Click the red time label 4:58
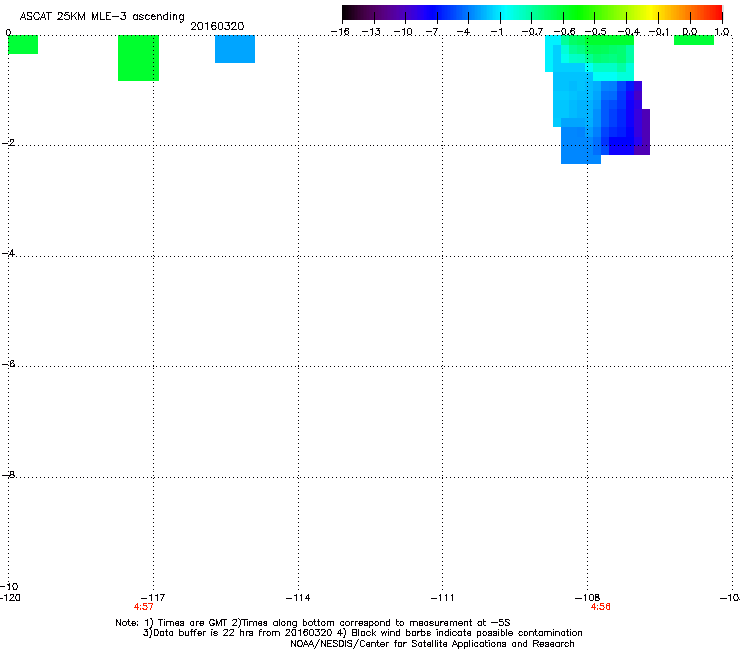740x650 pixels. [600, 607]
